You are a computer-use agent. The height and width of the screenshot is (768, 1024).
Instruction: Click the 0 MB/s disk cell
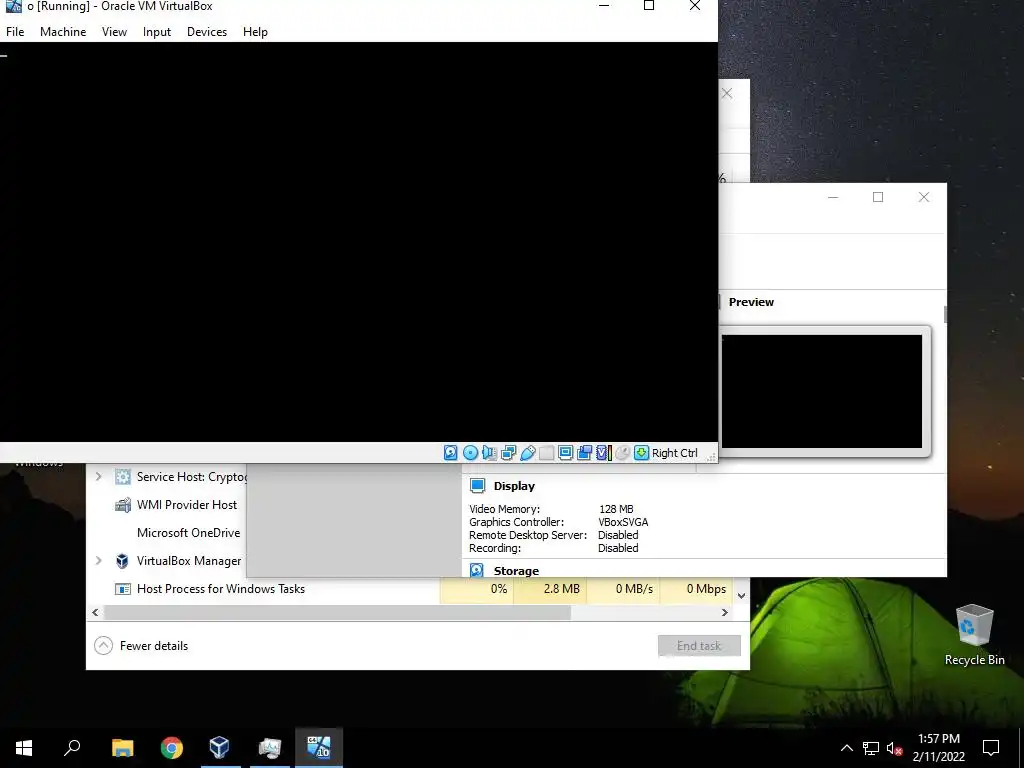(624, 589)
